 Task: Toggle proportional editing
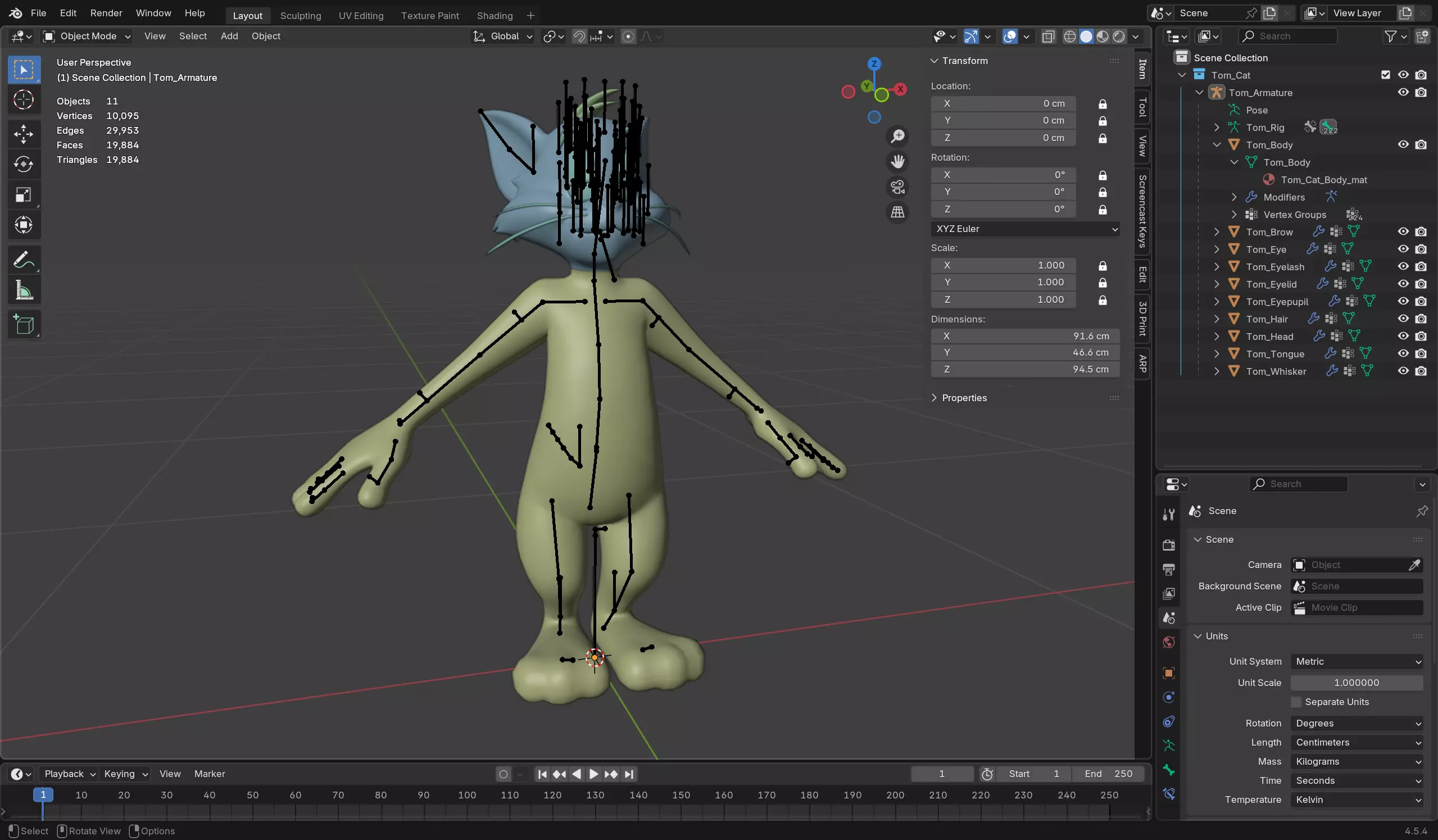click(x=628, y=37)
